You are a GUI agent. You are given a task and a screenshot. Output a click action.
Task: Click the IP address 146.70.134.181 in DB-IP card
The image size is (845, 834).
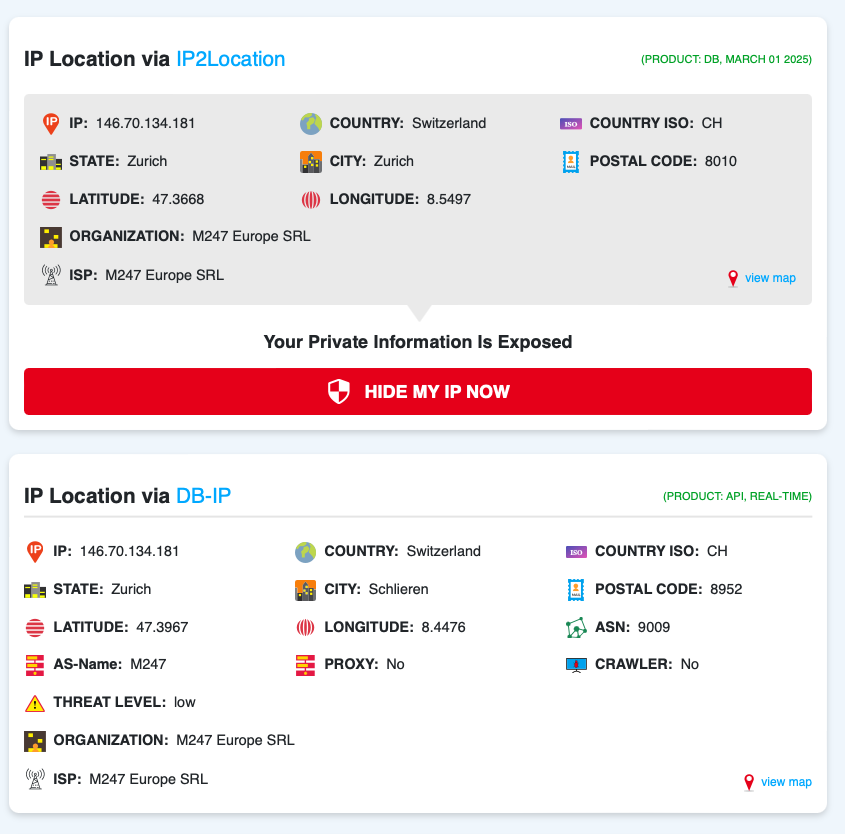pyautogui.click(x=129, y=551)
